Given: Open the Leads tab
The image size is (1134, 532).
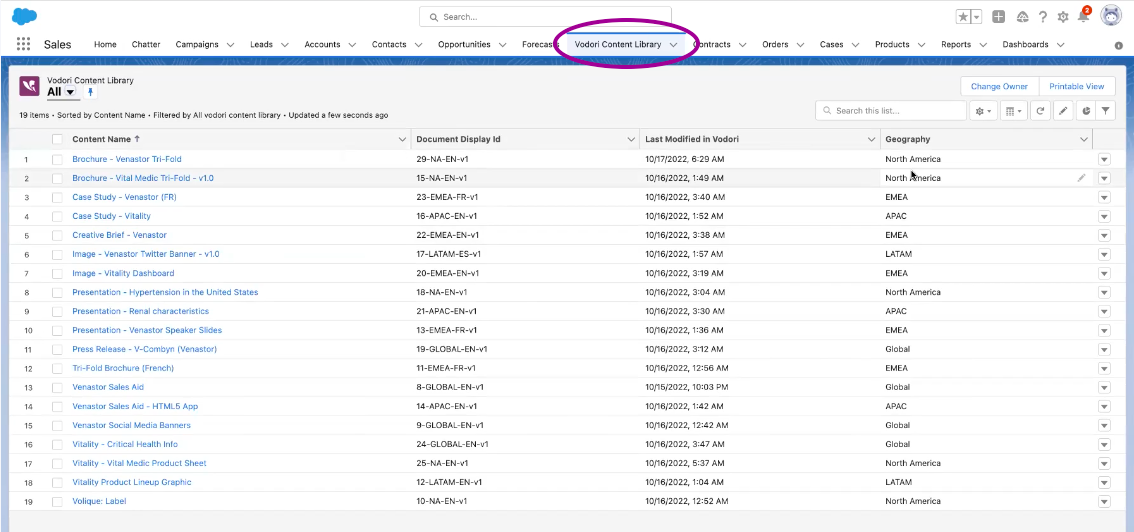Looking at the screenshot, I should point(261,44).
